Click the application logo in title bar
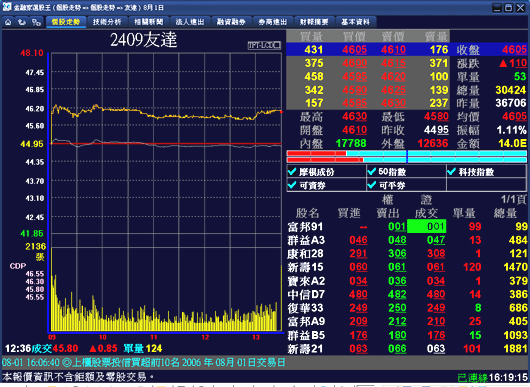 [x=7, y=7]
